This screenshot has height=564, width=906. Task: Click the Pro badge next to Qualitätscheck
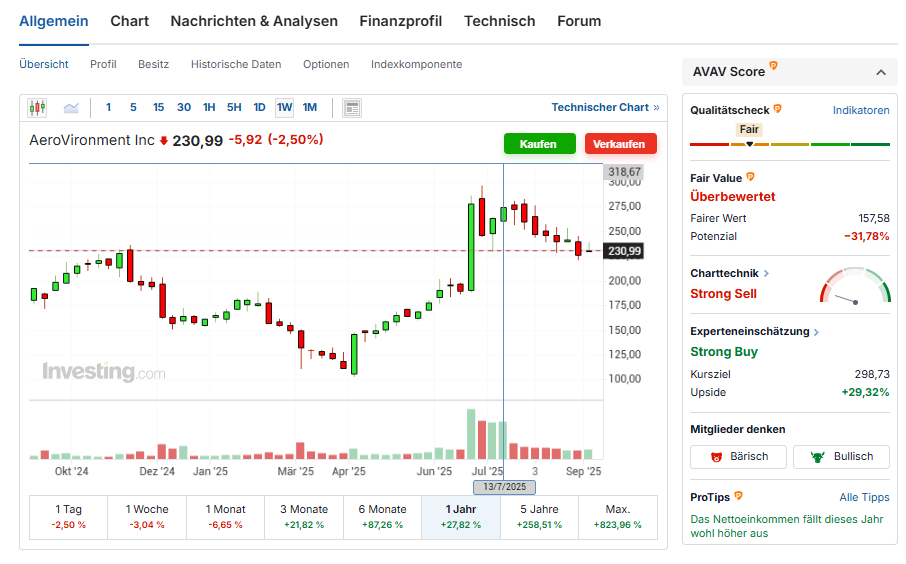pyautogui.click(x=777, y=109)
